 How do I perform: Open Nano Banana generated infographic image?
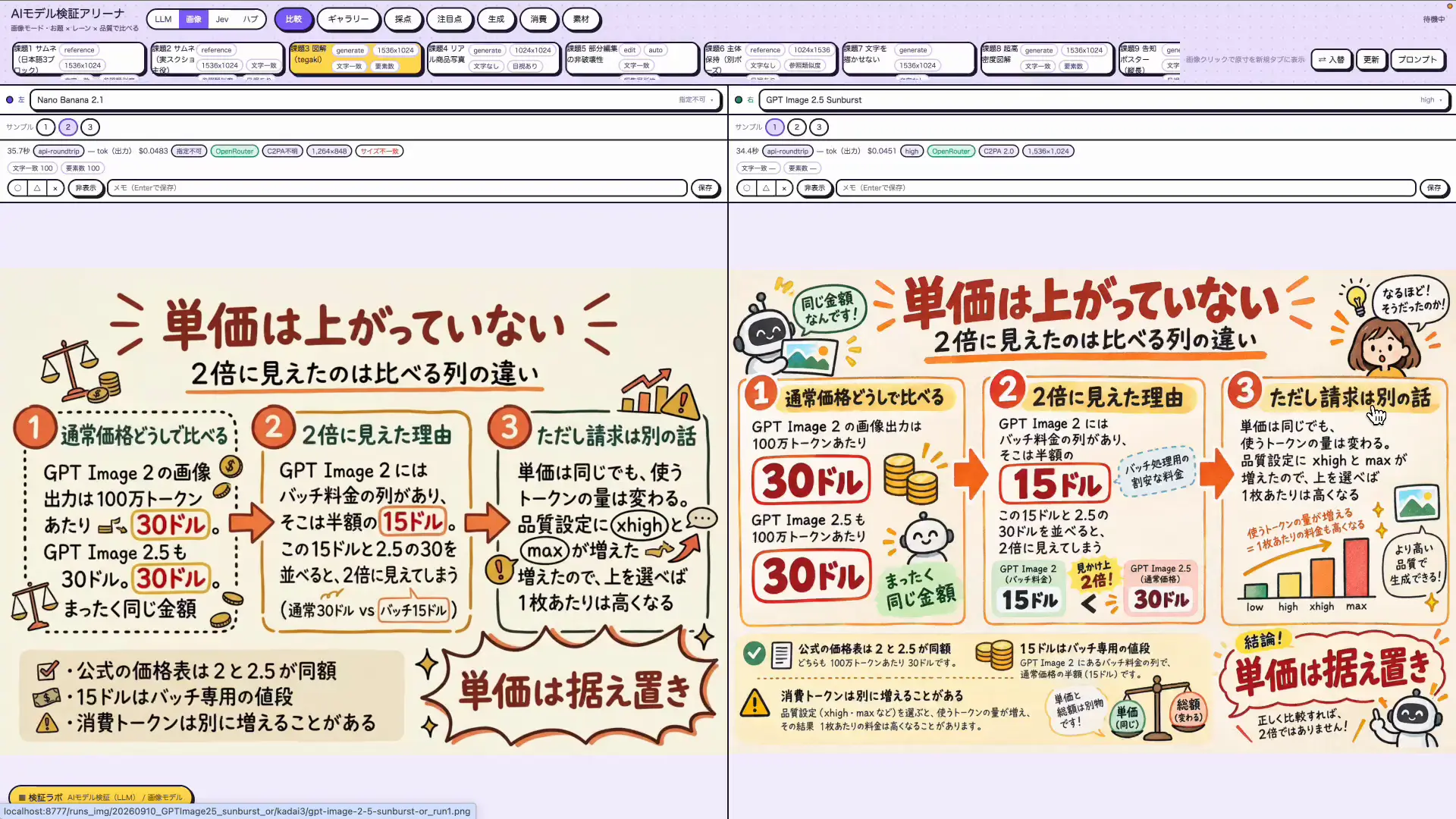pyautogui.click(x=363, y=512)
